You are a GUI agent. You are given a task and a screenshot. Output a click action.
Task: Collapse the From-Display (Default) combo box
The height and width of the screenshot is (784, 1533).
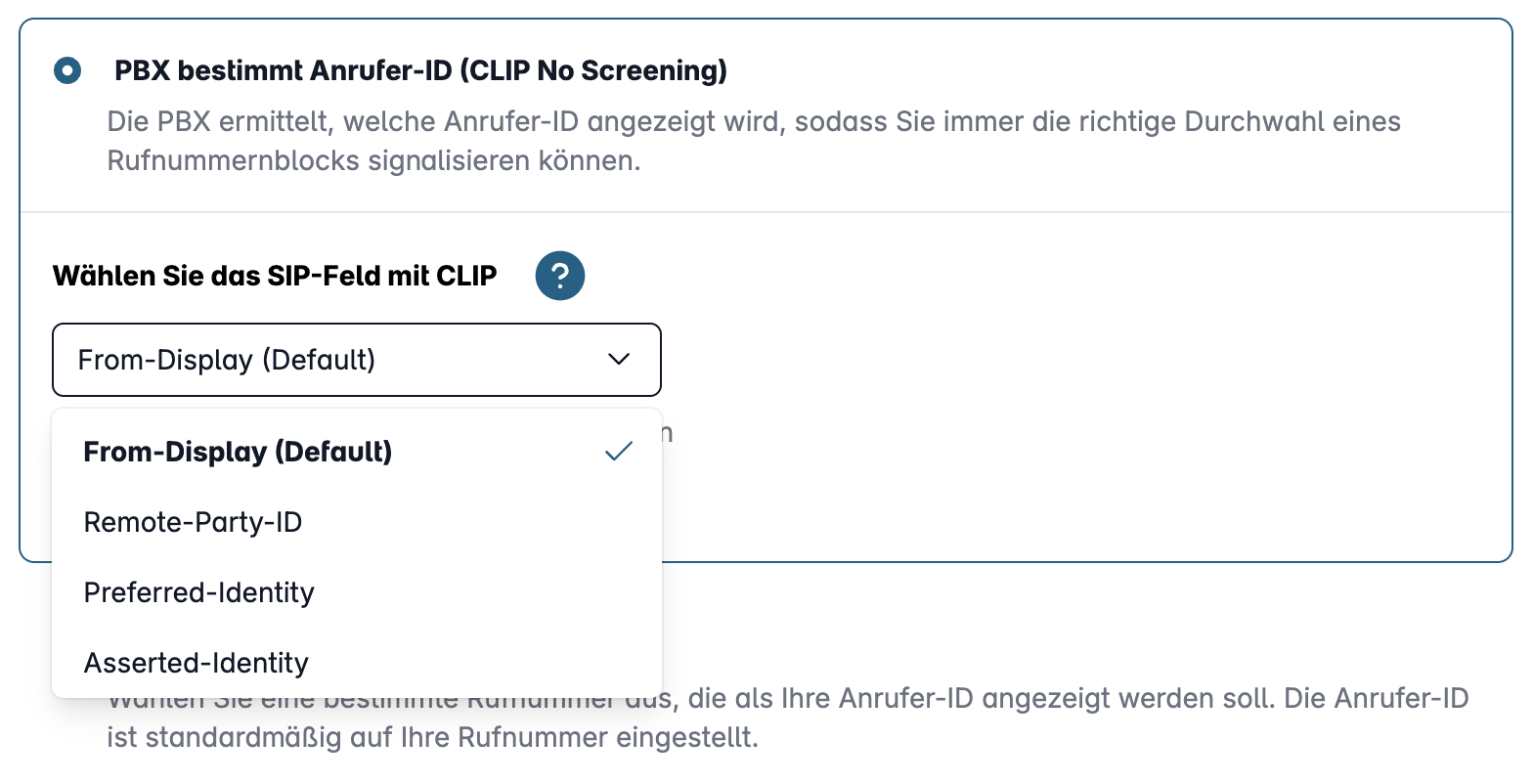[357, 360]
